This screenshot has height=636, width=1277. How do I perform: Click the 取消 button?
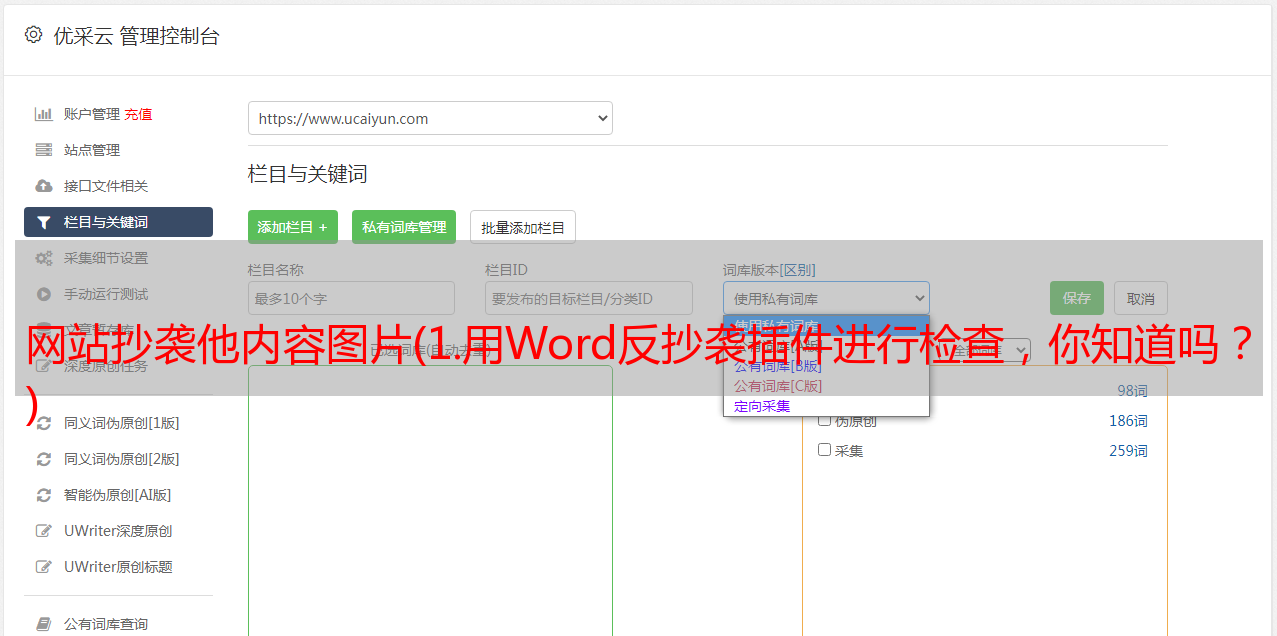(x=1141, y=298)
